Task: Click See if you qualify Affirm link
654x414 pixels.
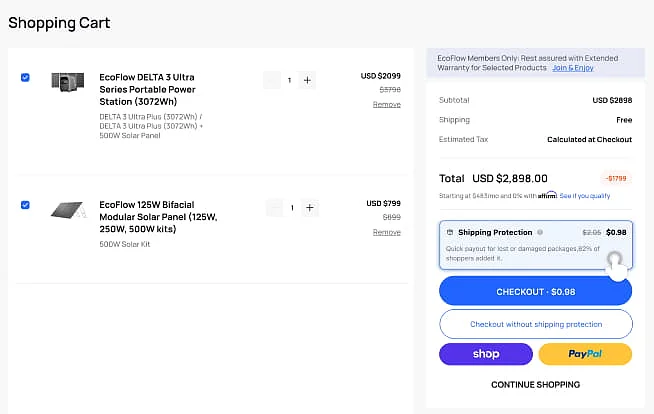Action: (585, 196)
